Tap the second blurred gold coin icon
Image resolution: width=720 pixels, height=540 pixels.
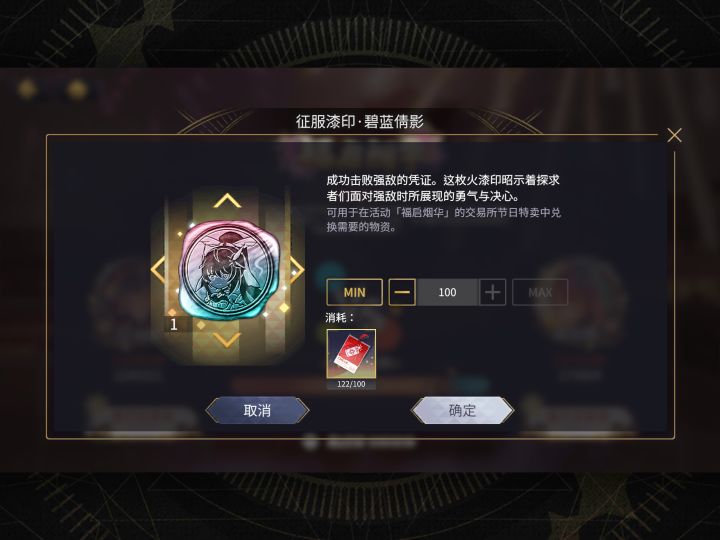point(77,89)
